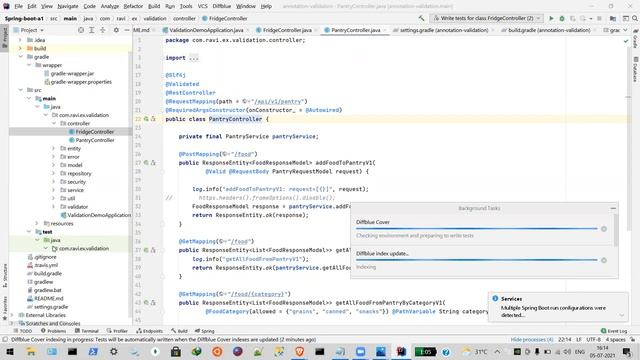The width and height of the screenshot is (640, 360).
Task: Run the selected configuration with the green play icon
Action: (x=551, y=18)
